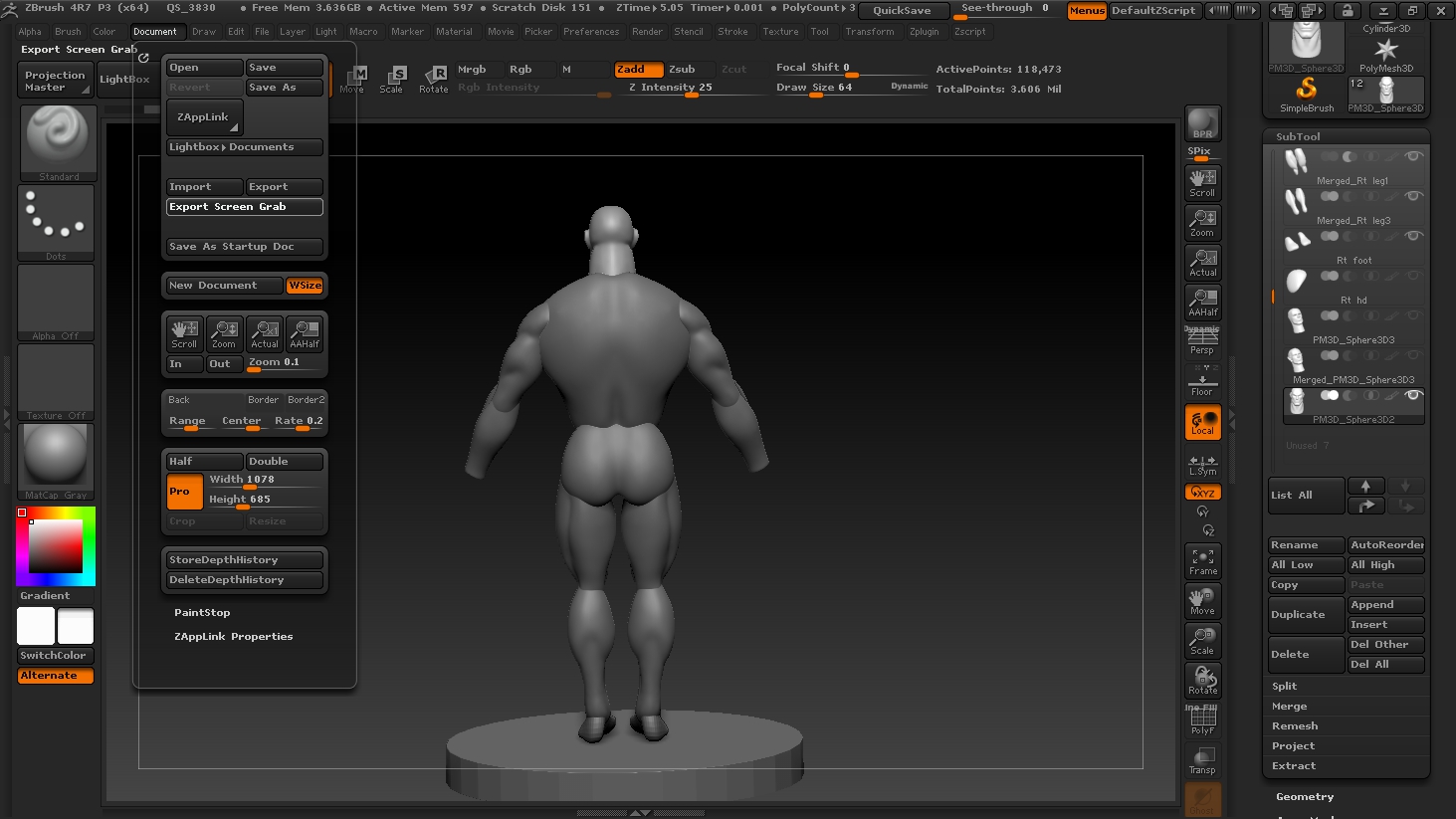The height and width of the screenshot is (819, 1456).
Task: Open LightBox button at top left
Action: [x=124, y=80]
